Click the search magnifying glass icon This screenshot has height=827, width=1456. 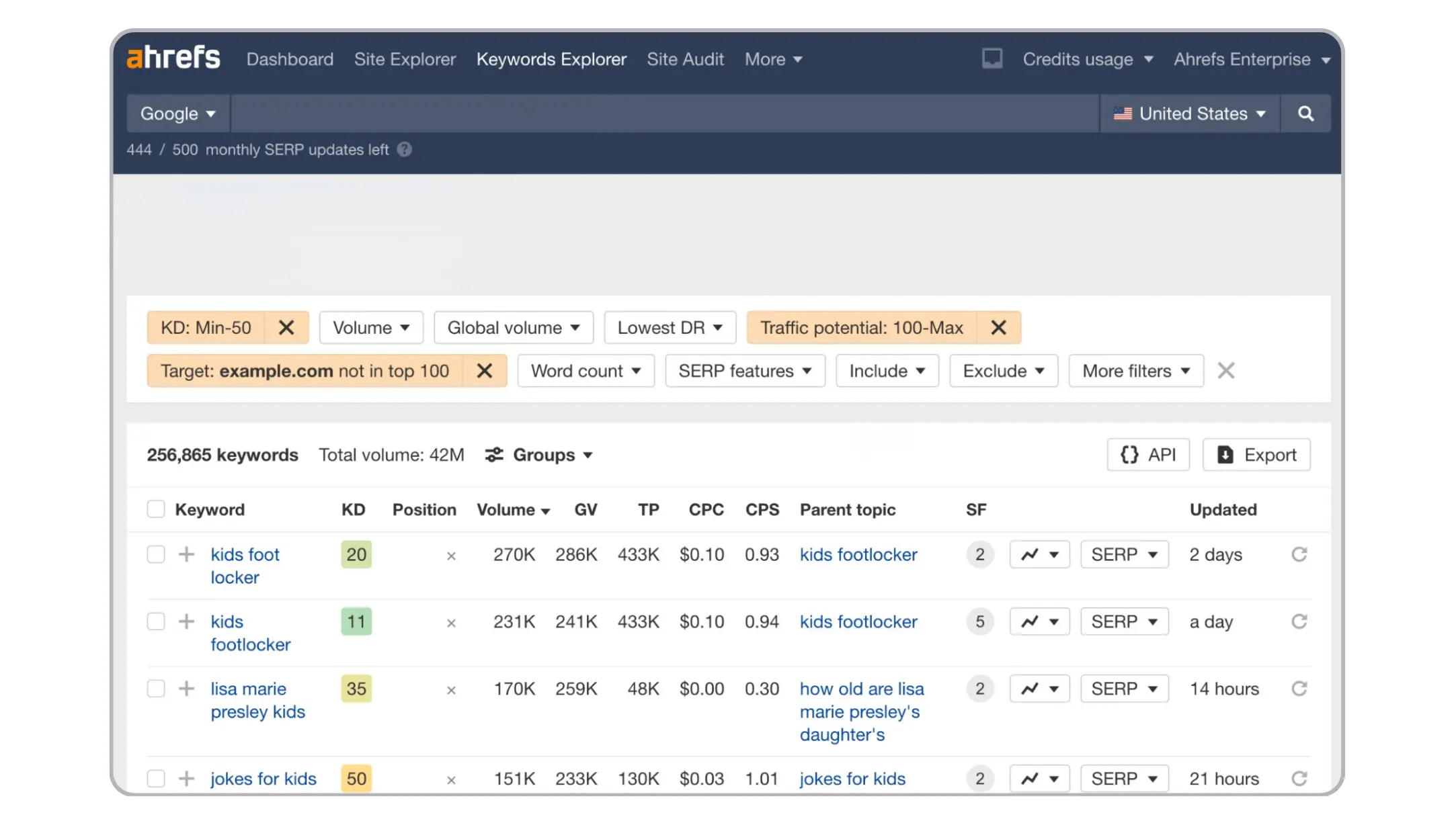tap(1306, 114)
